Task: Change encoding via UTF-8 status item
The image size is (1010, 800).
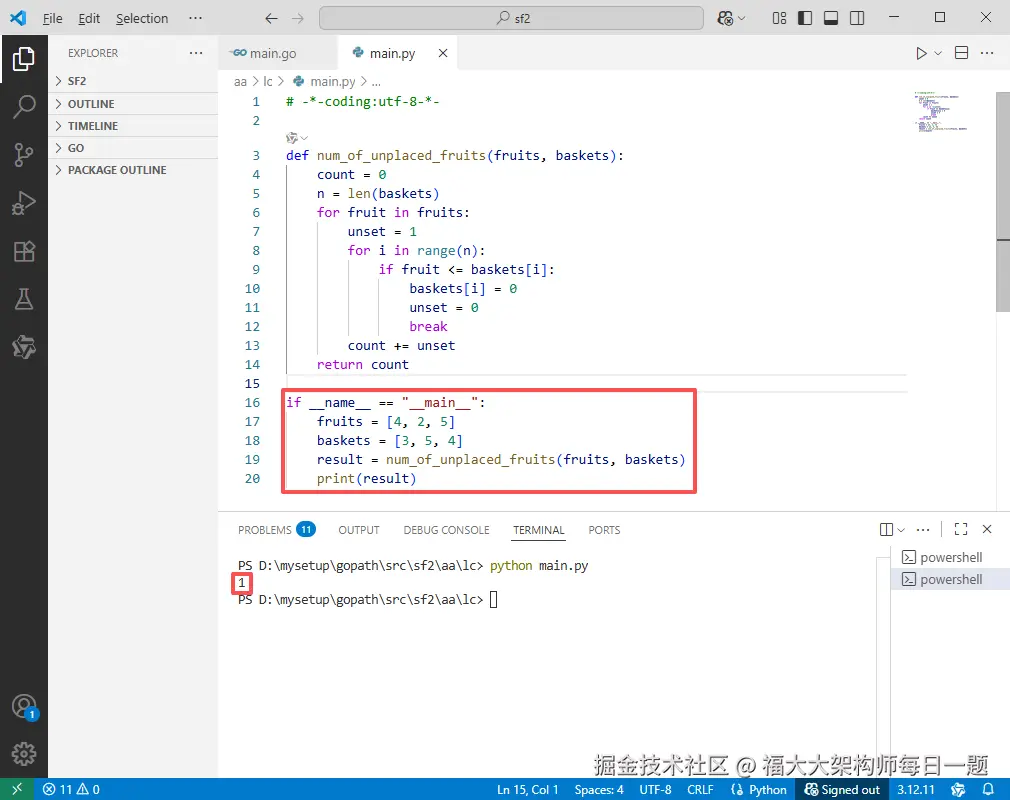Action: click(x=655, y=789)
